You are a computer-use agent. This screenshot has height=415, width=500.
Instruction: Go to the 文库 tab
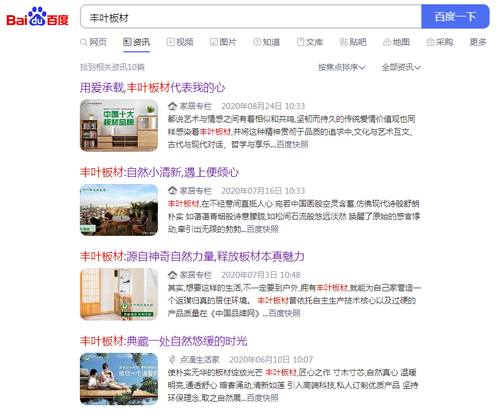click(310, 42)
